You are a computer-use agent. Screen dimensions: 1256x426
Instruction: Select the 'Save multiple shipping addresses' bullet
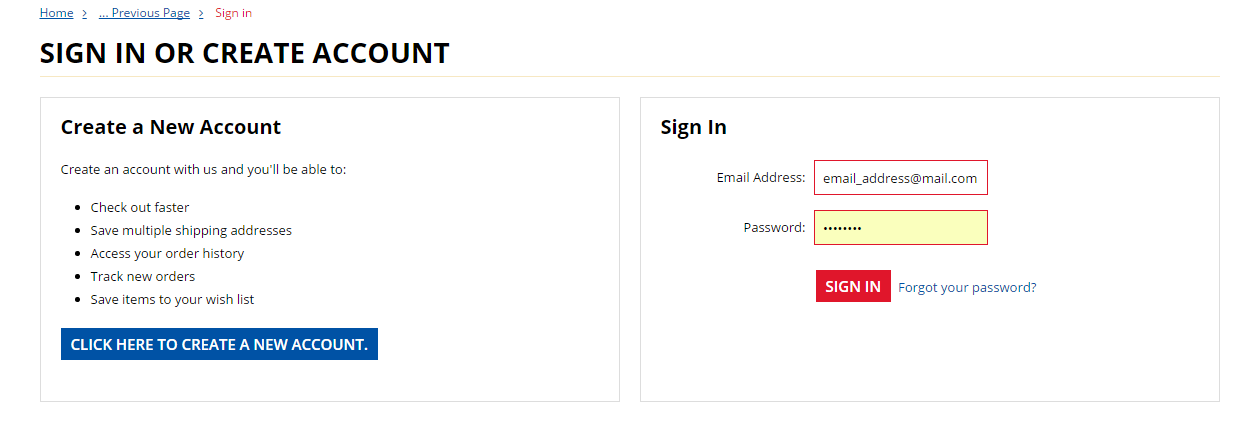pyautogui.click(x=191, y=230)
